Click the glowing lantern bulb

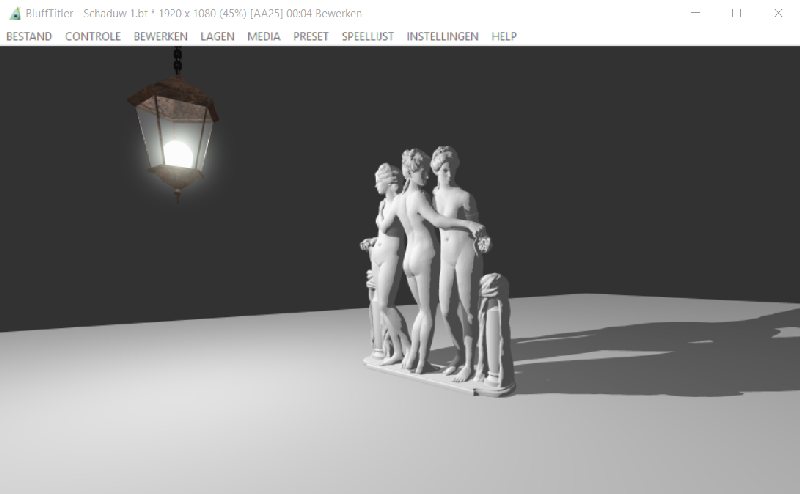click(x=177, y=153)
